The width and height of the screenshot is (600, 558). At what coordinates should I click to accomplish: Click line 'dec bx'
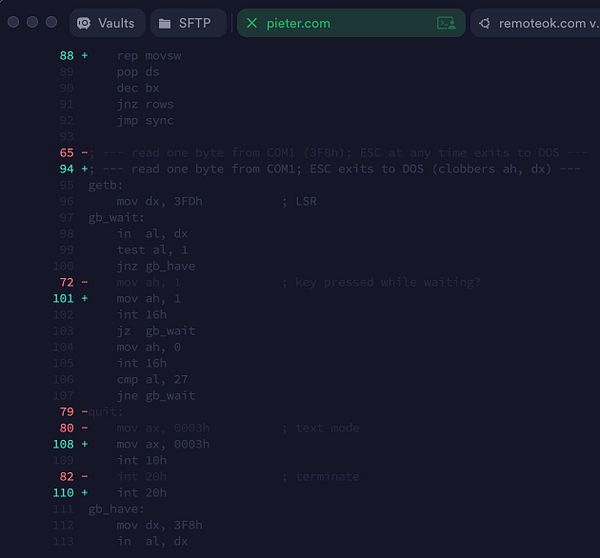[x=138, y=88]
